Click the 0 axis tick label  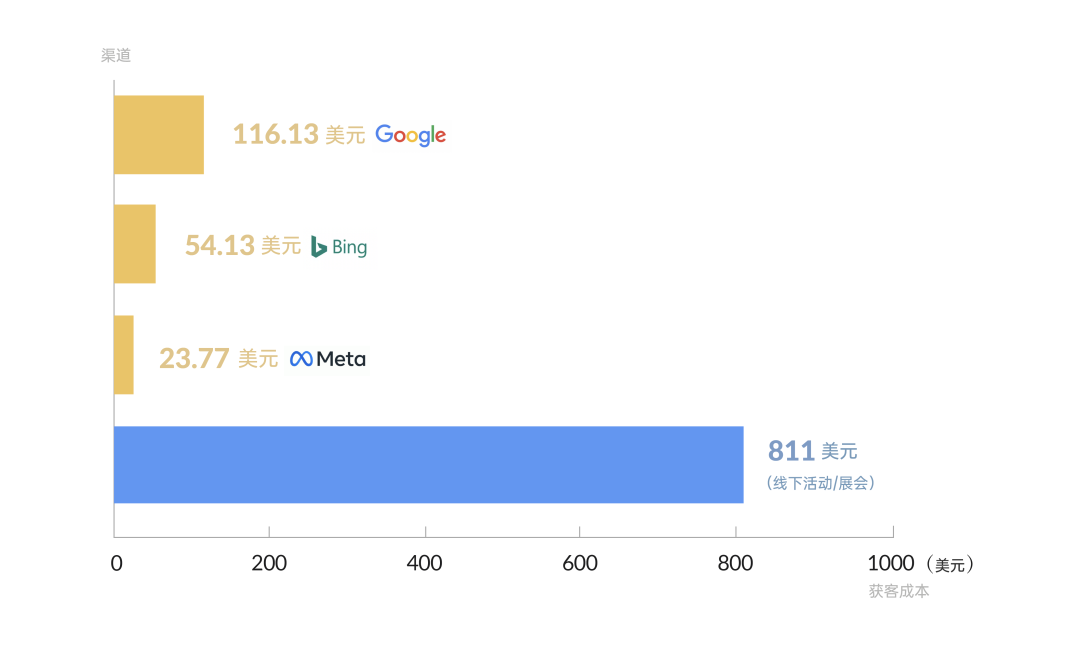(116, 564)
